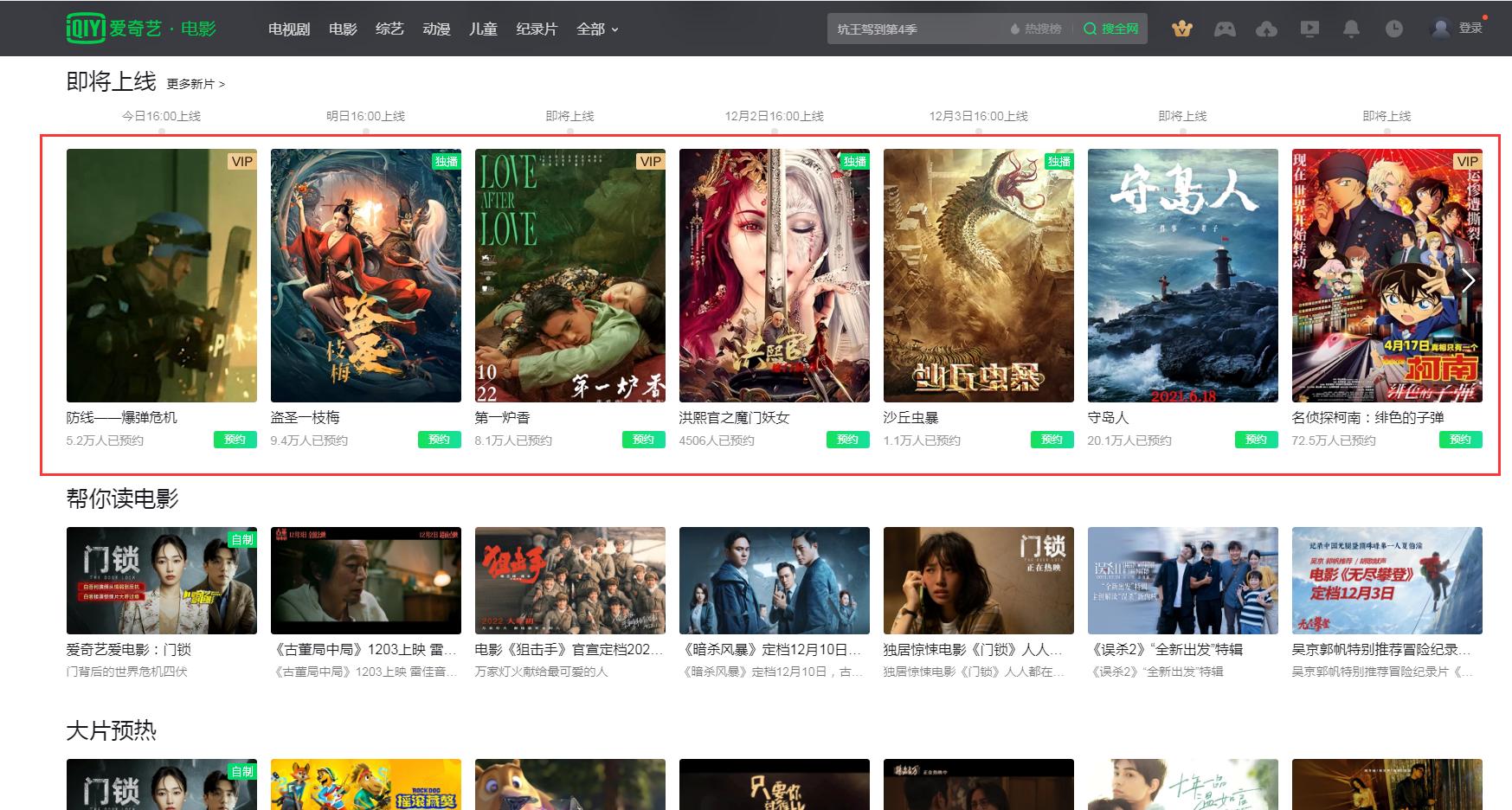Open the 儿童 menu item
This screenshot has height=810, width=1512.
tap(483, 29)
